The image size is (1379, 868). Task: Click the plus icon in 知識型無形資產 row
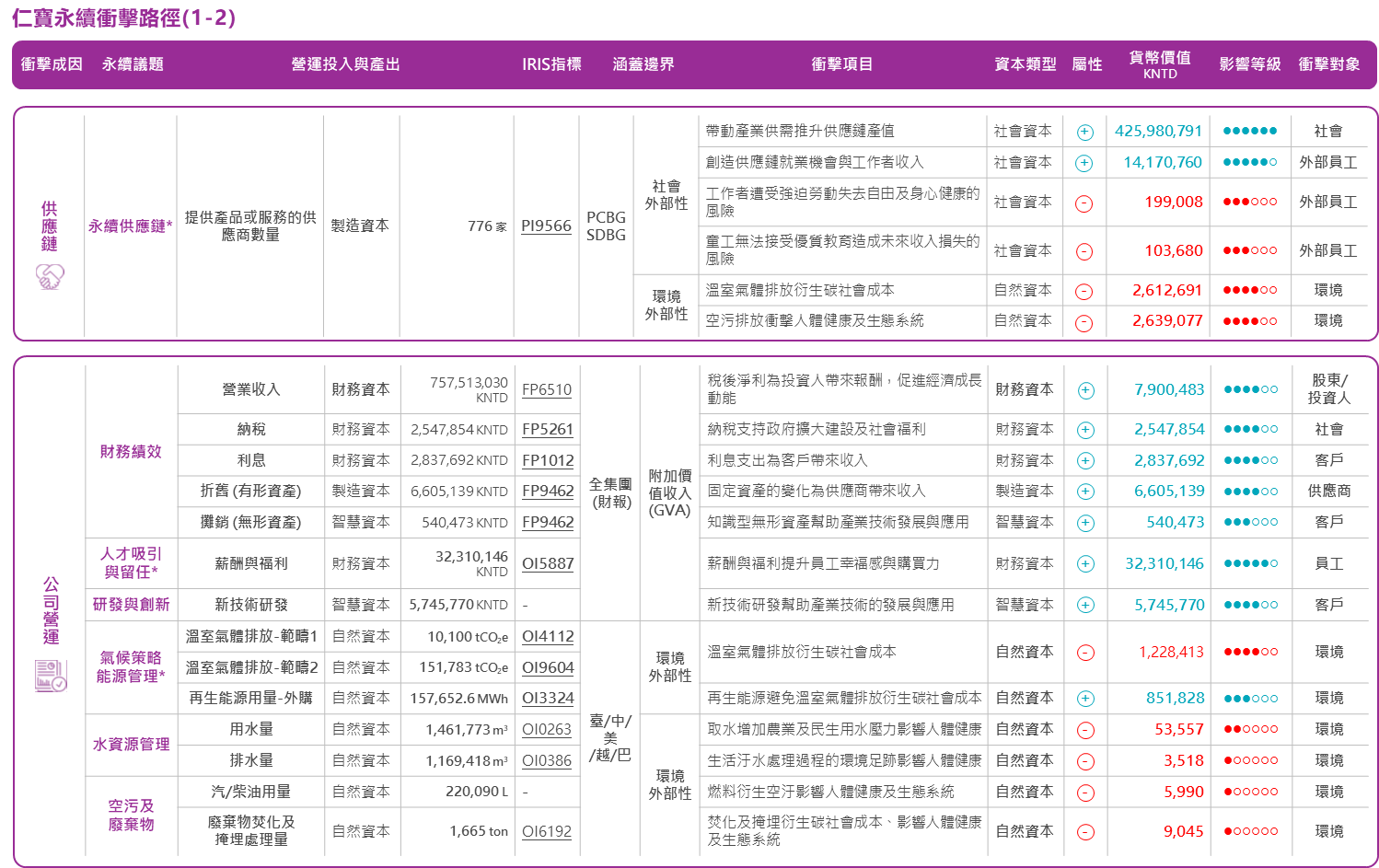pyautogui.click(x=1086, y=523)
